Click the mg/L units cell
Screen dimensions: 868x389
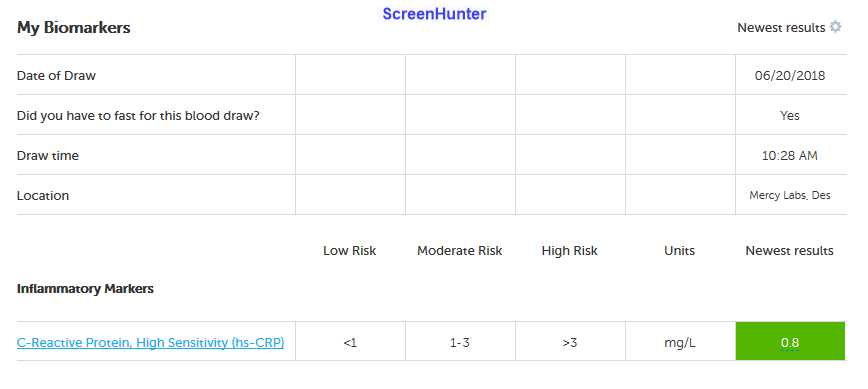(680, 343)
